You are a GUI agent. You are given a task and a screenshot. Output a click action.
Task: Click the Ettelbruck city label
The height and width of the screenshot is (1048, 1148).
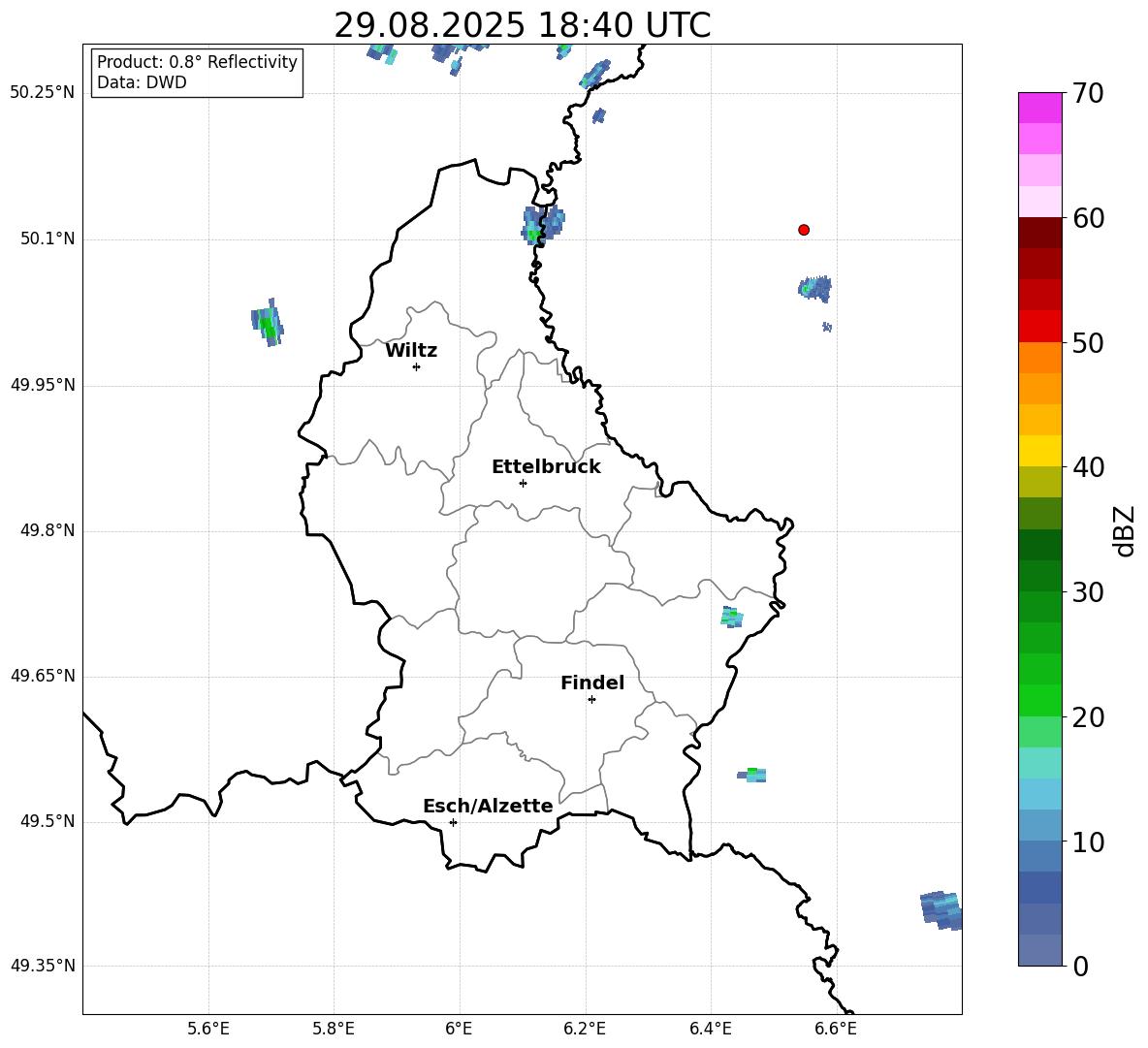546,467
